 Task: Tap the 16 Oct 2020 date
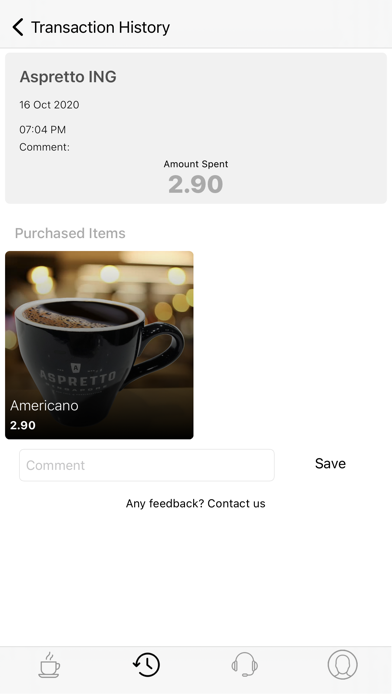tap(49, 105)
